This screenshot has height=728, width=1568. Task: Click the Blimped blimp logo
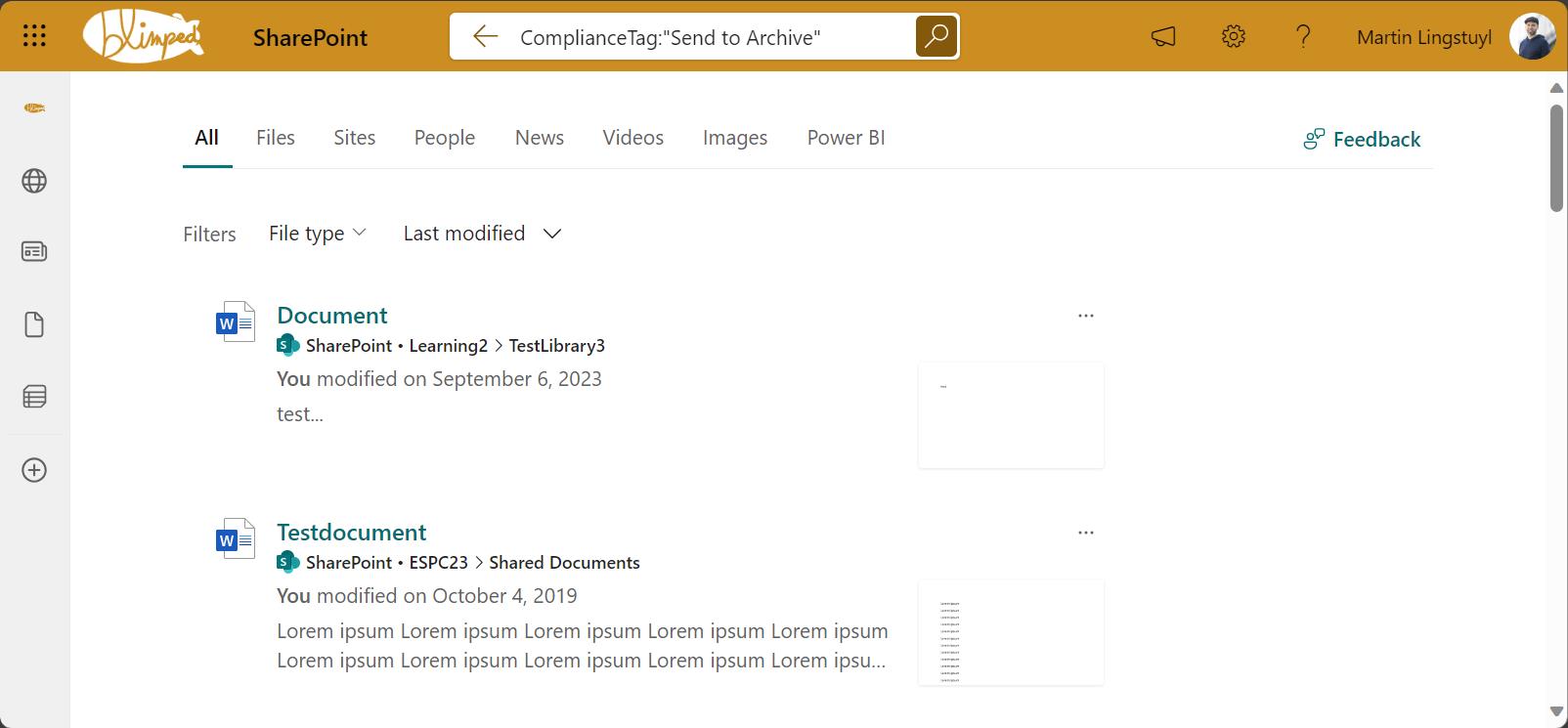click(x=144, y=37)
